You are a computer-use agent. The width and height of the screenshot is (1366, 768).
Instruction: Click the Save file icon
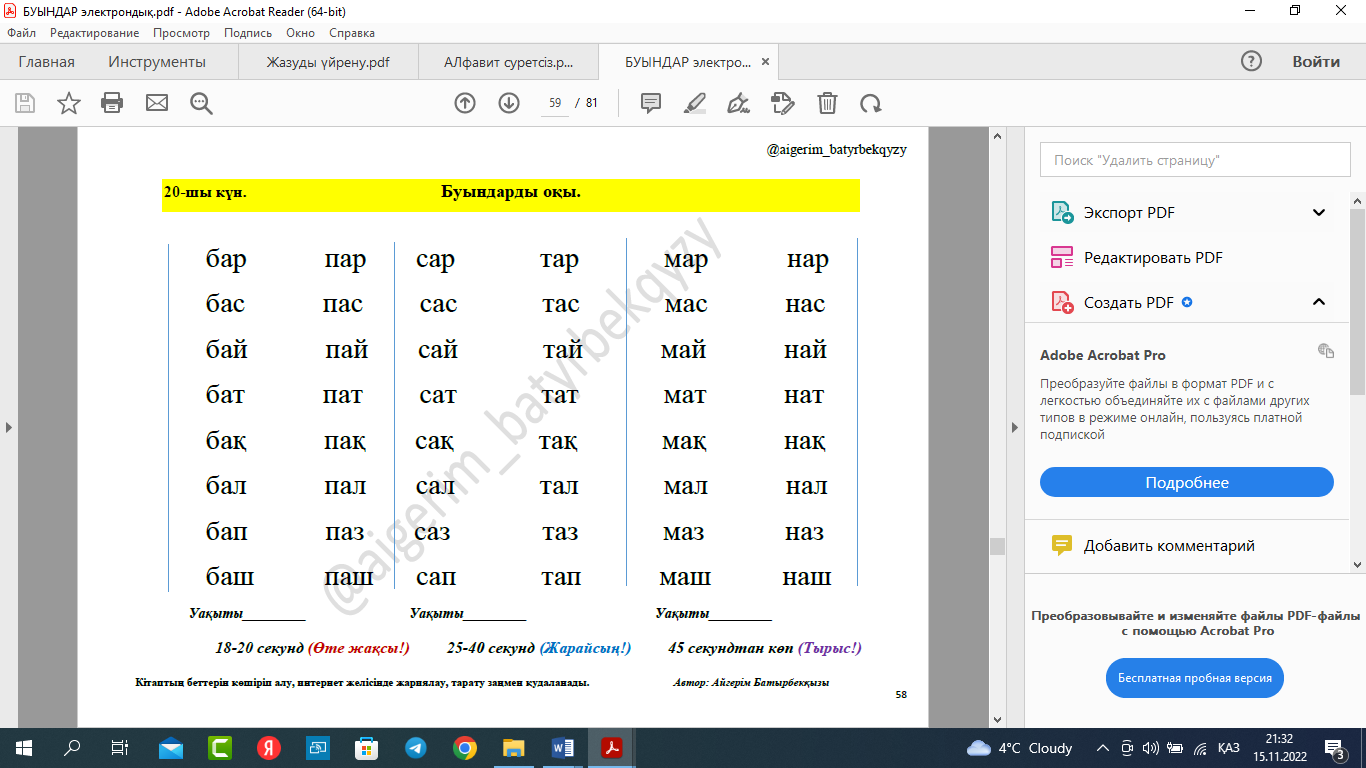pyautogui.click(x=25, y=103)
